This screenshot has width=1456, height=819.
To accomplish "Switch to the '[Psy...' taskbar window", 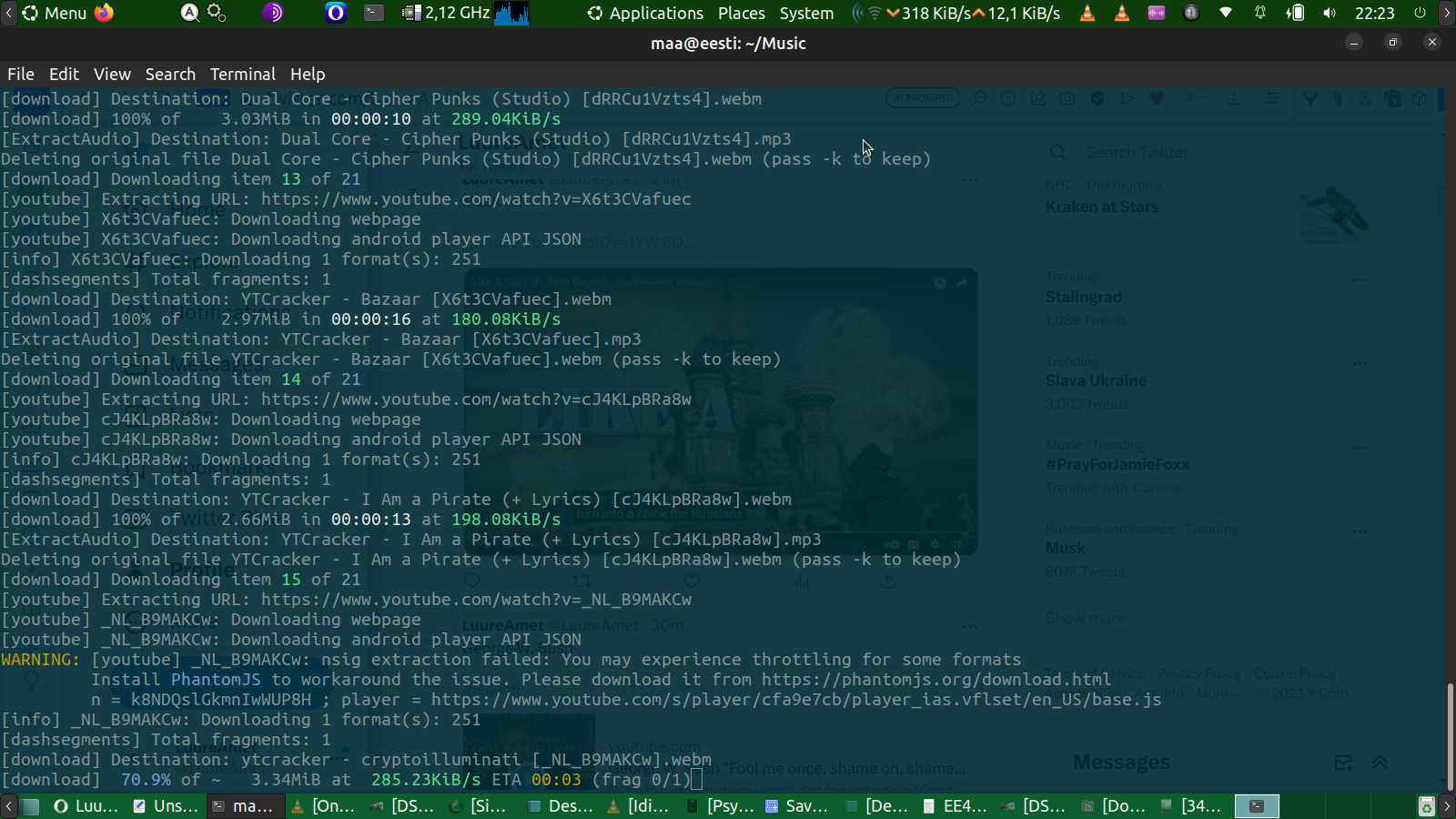I will click(x=718, y=806).
